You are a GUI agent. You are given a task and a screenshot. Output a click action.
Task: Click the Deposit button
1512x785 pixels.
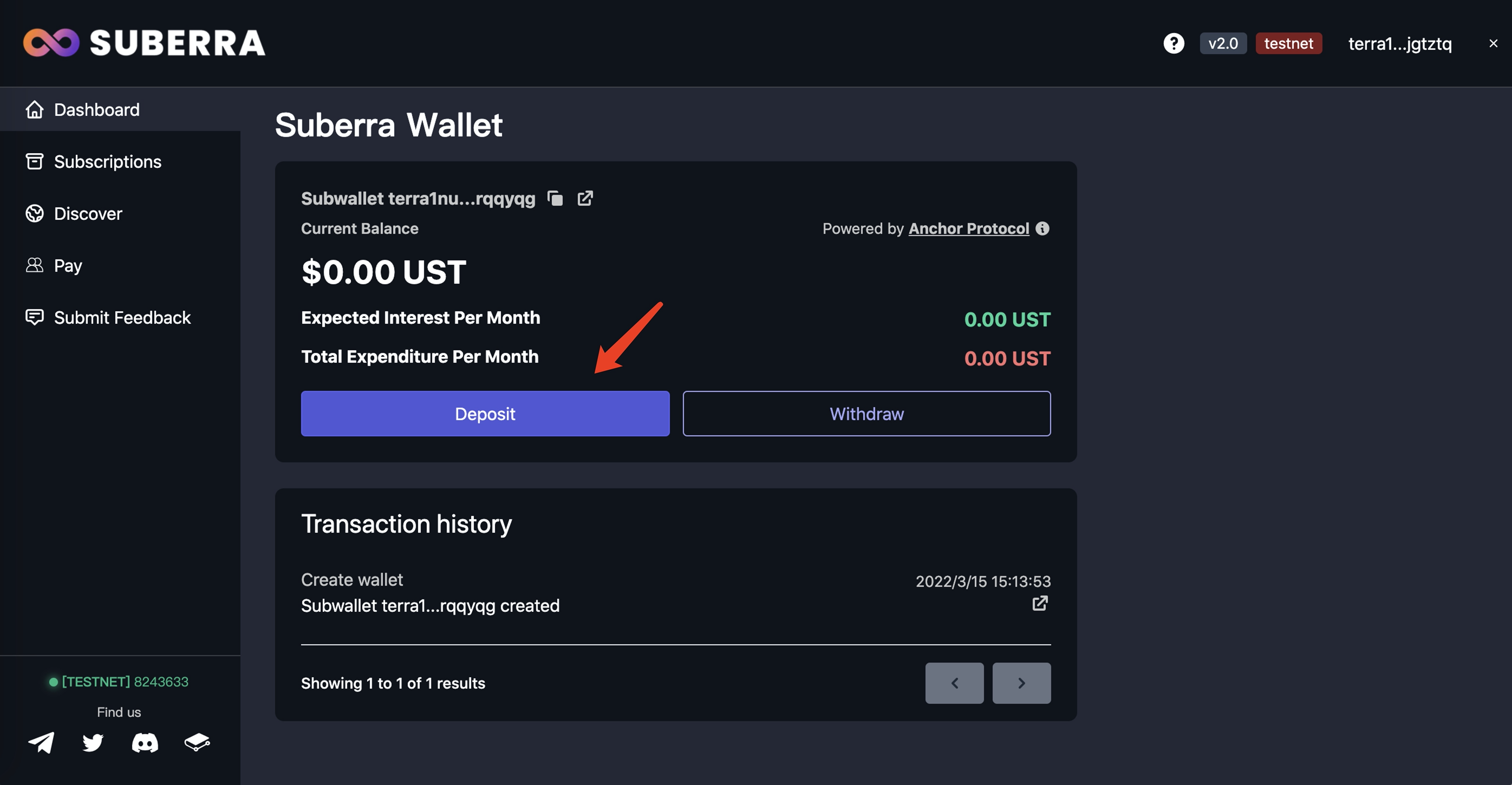click(485, 414)
